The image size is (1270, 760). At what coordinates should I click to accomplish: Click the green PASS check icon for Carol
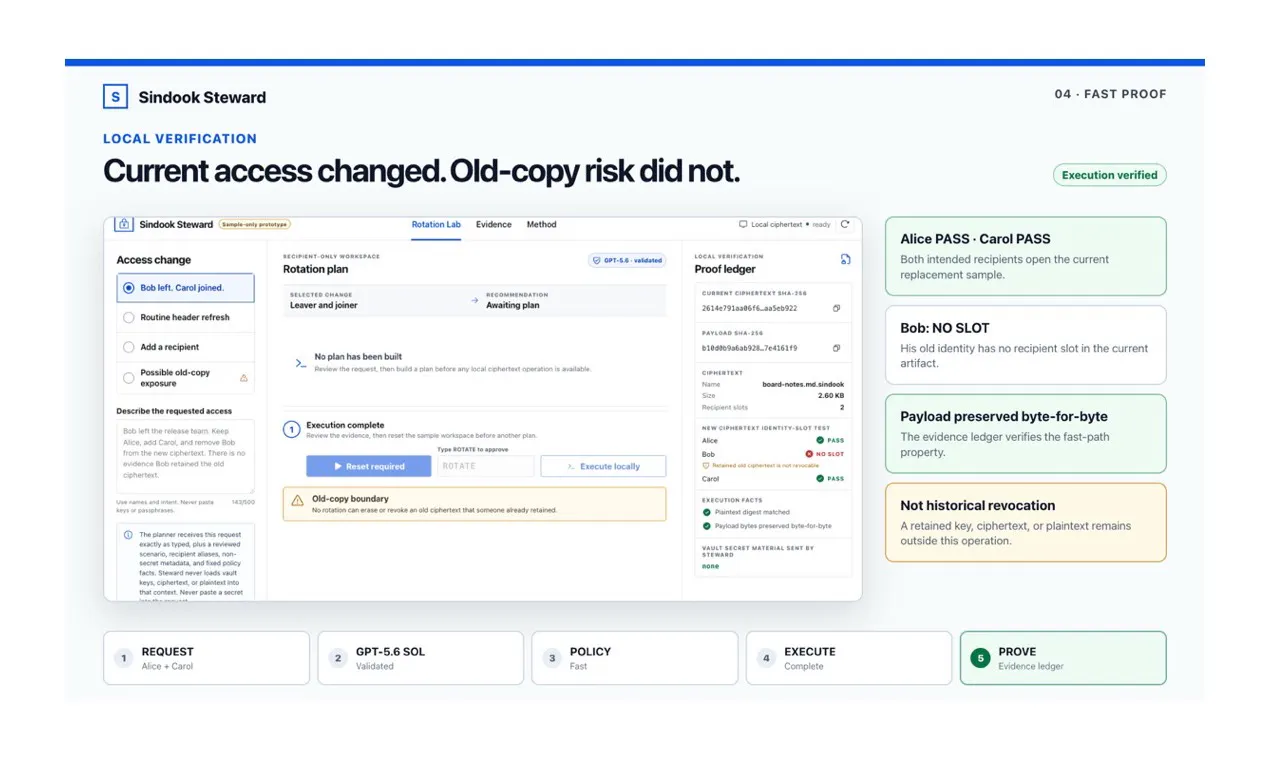point(820,479)
